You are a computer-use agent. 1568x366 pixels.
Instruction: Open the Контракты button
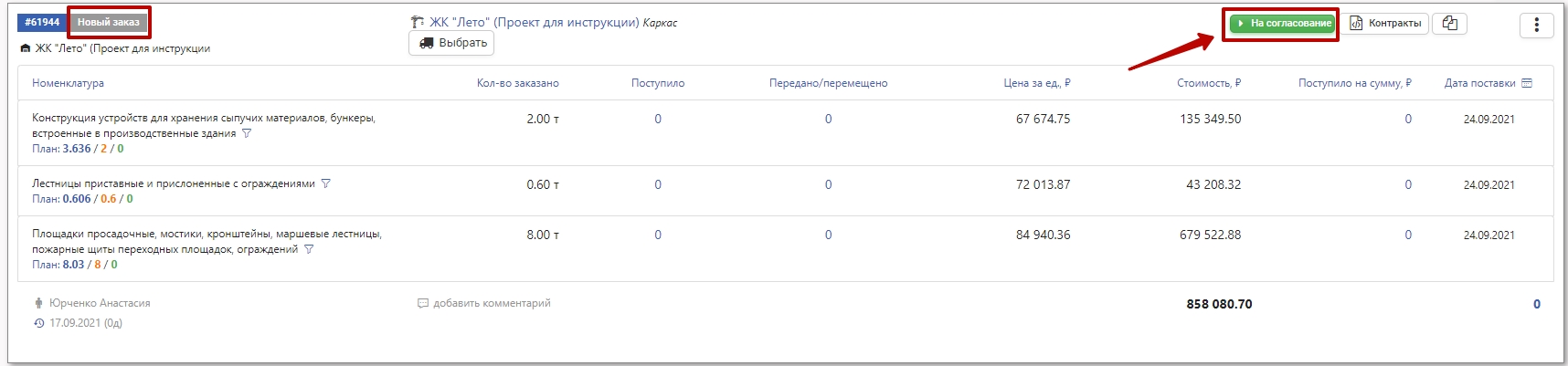[1386, 24]
